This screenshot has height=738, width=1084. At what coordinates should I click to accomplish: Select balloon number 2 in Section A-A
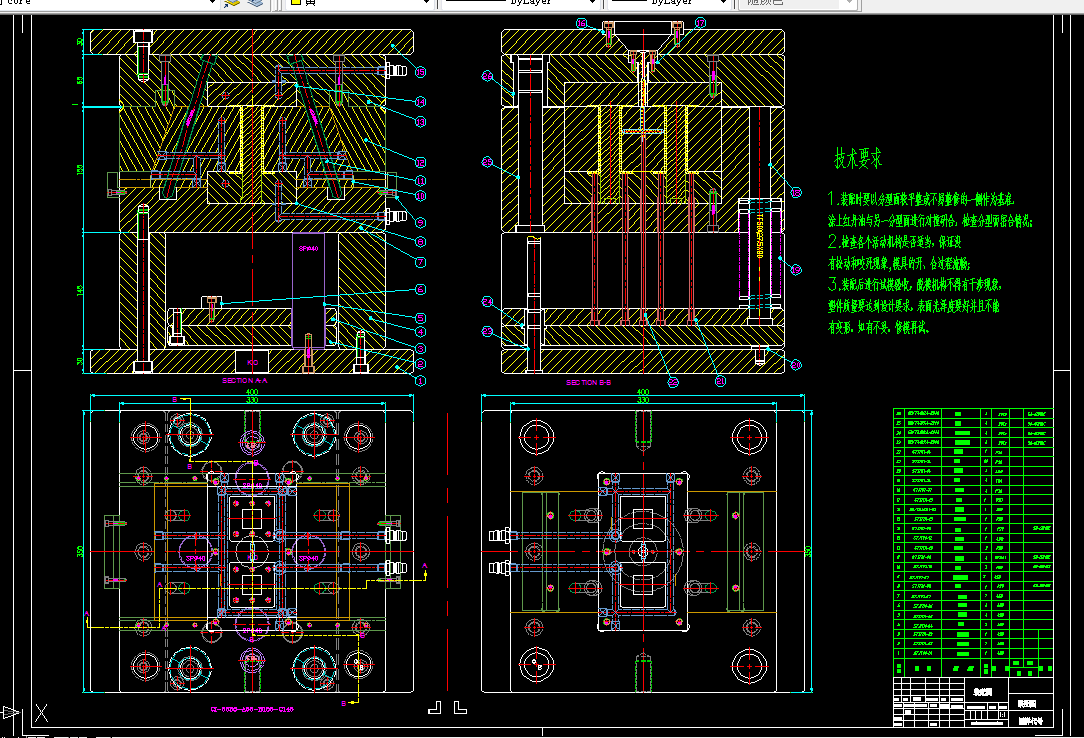(420, 364)
